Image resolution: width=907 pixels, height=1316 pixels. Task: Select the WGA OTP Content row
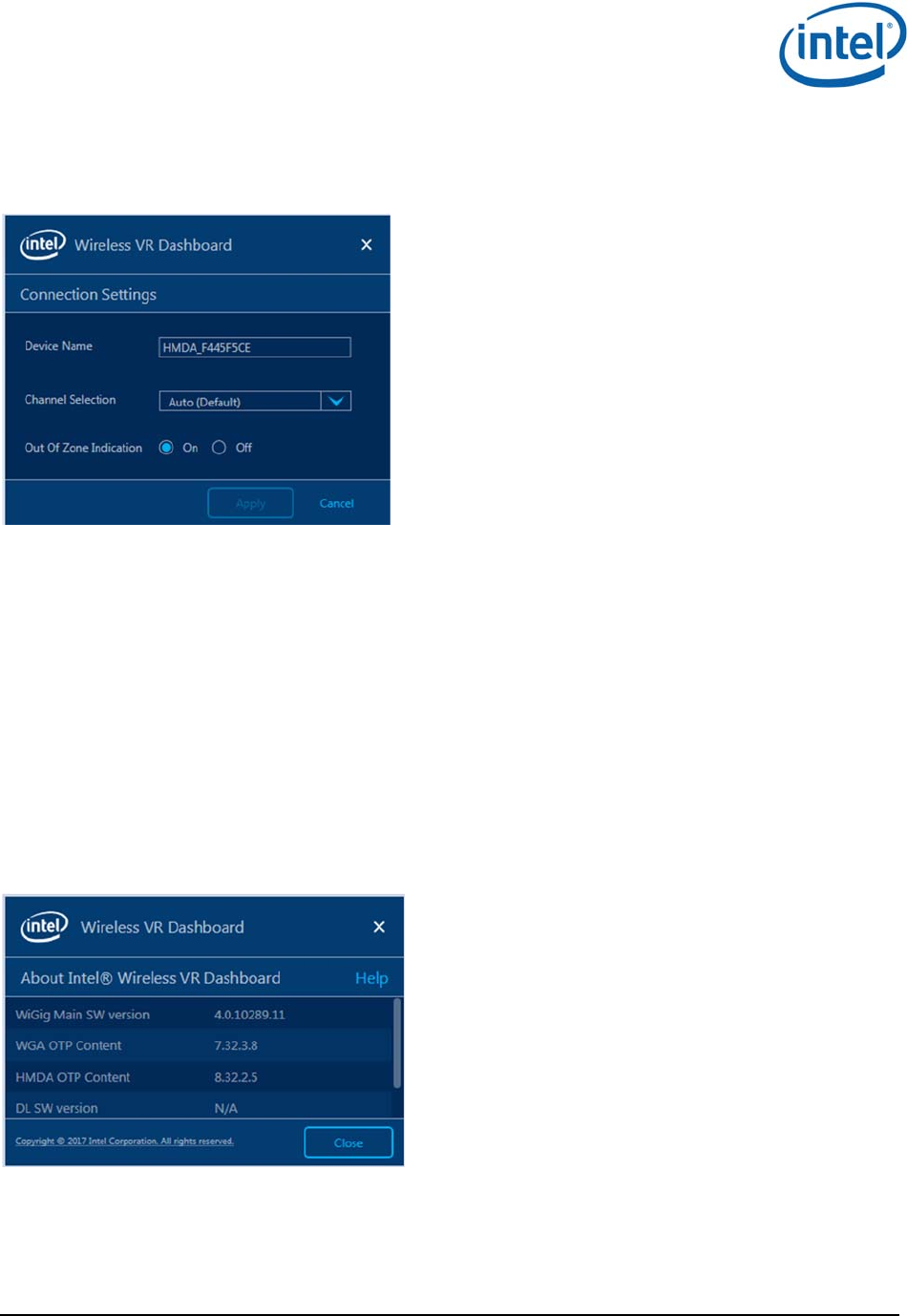pos(199,1046)
